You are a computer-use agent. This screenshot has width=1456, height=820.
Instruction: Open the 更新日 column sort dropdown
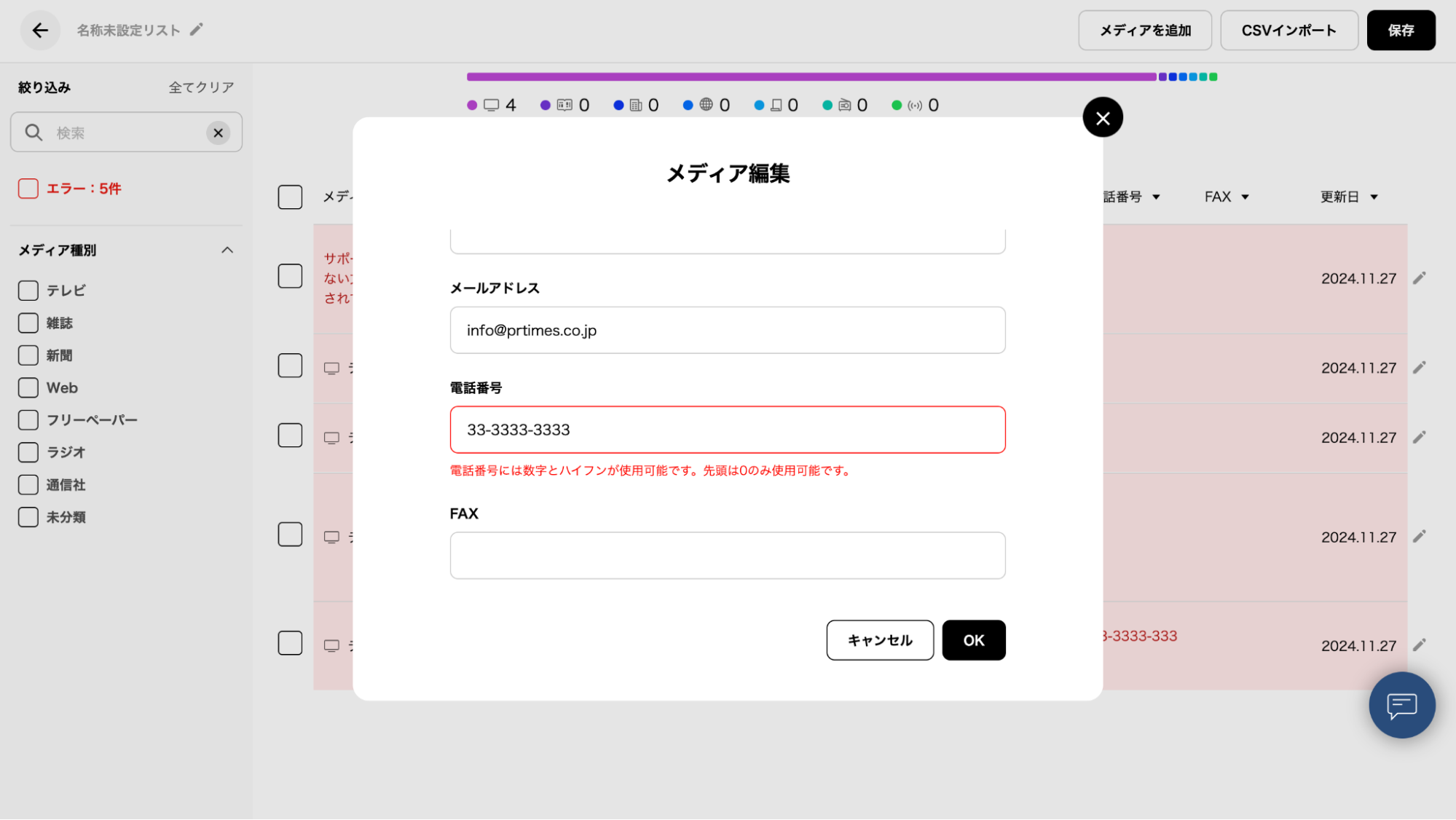pos(1374,197)
